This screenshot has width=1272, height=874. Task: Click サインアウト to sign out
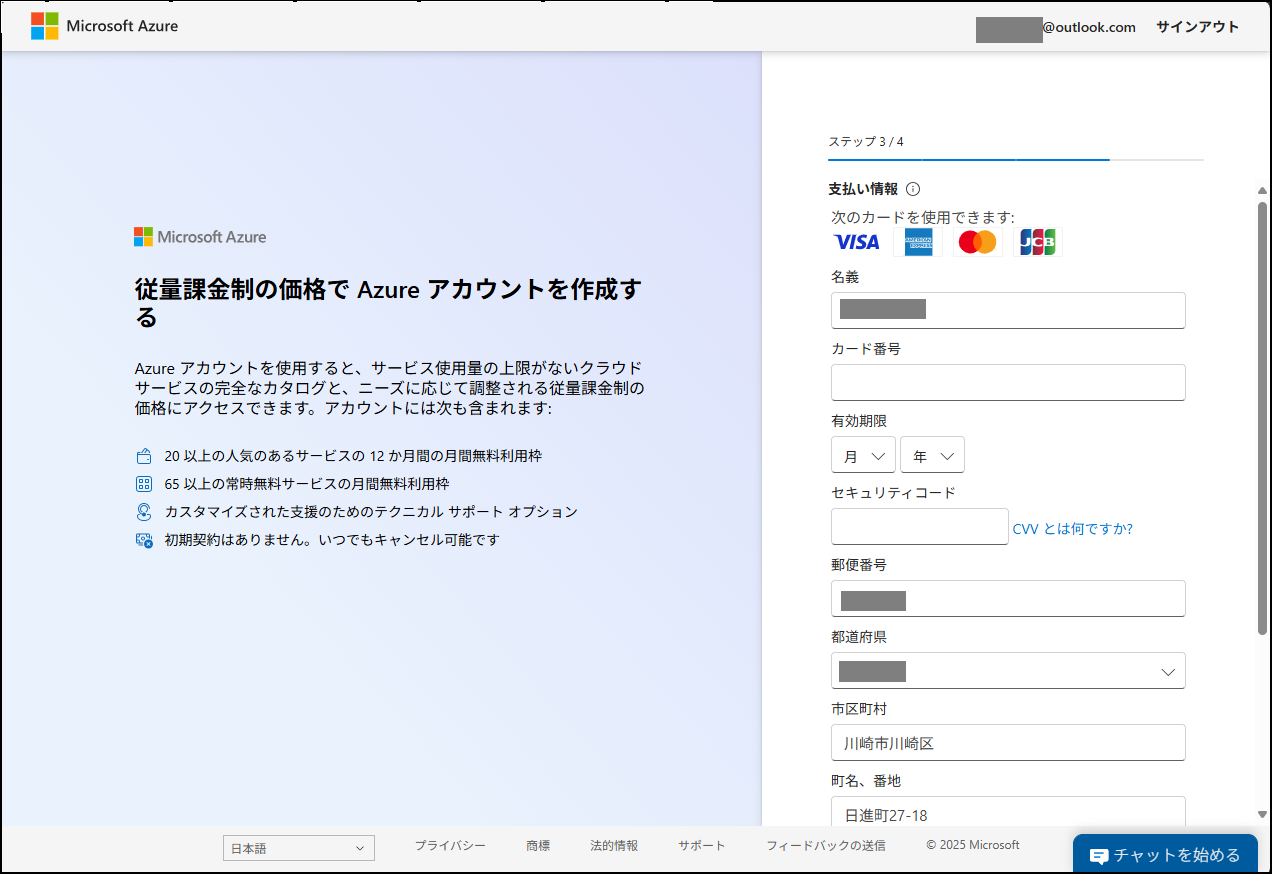coord(1197,27)
